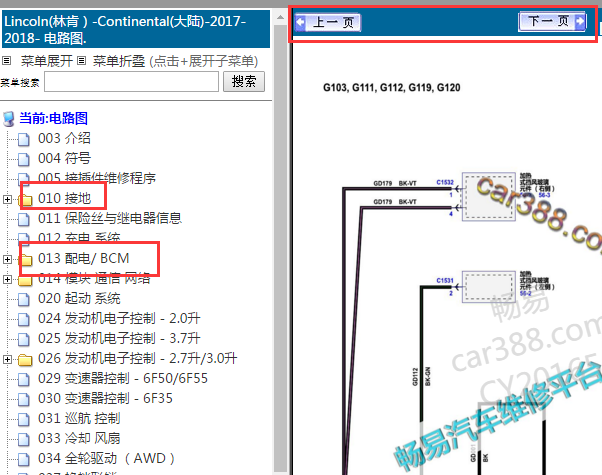Open the 当前:电路图 root node
The height and width of the screenshot is (475, 602).
(53, 118)
